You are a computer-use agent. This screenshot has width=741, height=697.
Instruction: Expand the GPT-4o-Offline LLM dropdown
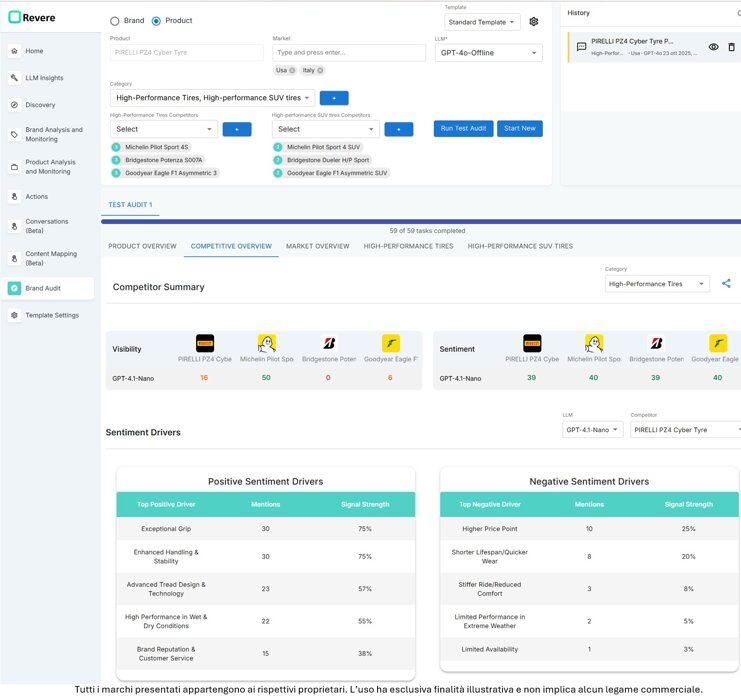pyautogui.click(x=488, y=53)
